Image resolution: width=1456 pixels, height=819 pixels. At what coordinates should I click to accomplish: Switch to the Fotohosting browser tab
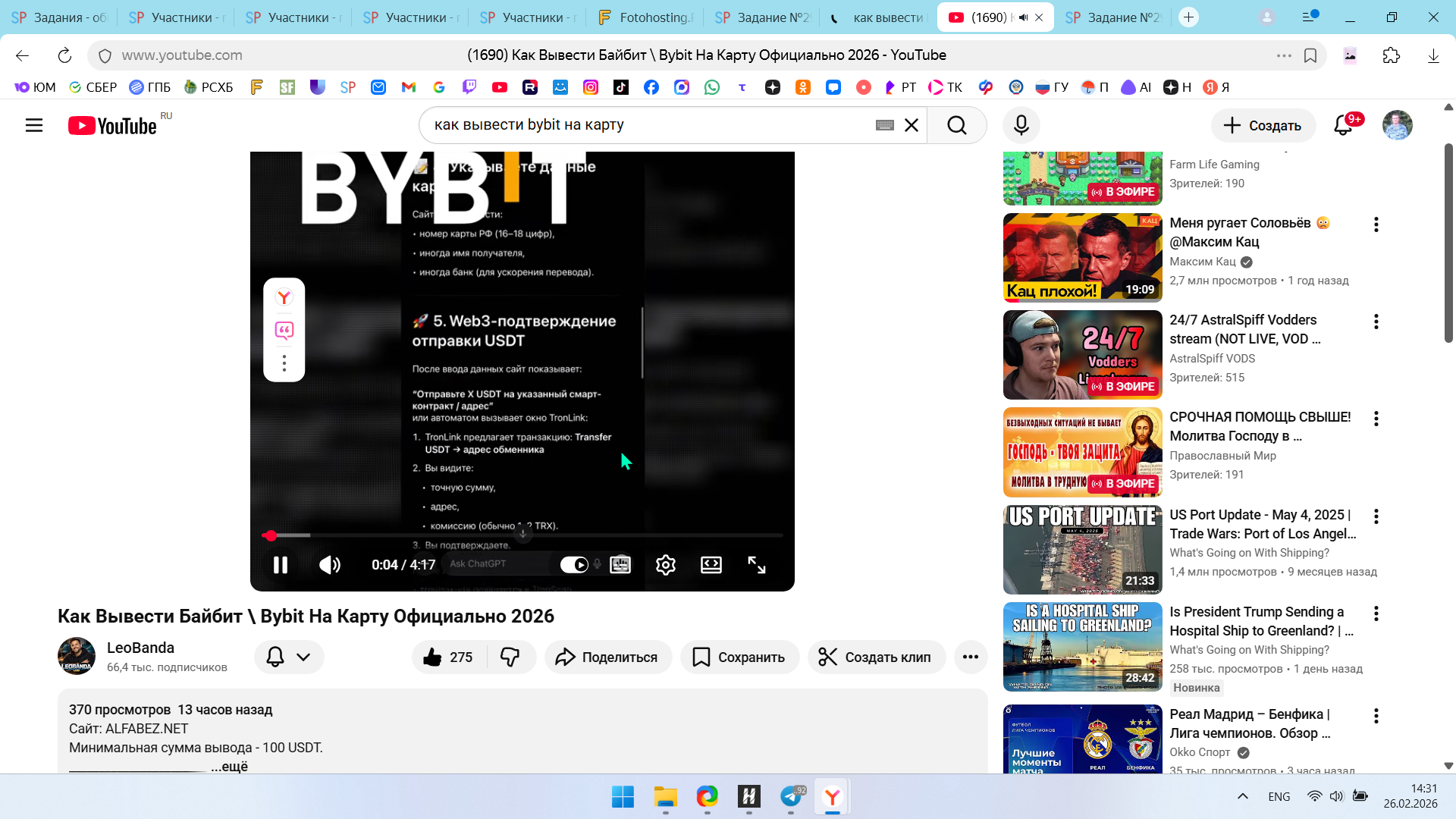tap(646, 17)
